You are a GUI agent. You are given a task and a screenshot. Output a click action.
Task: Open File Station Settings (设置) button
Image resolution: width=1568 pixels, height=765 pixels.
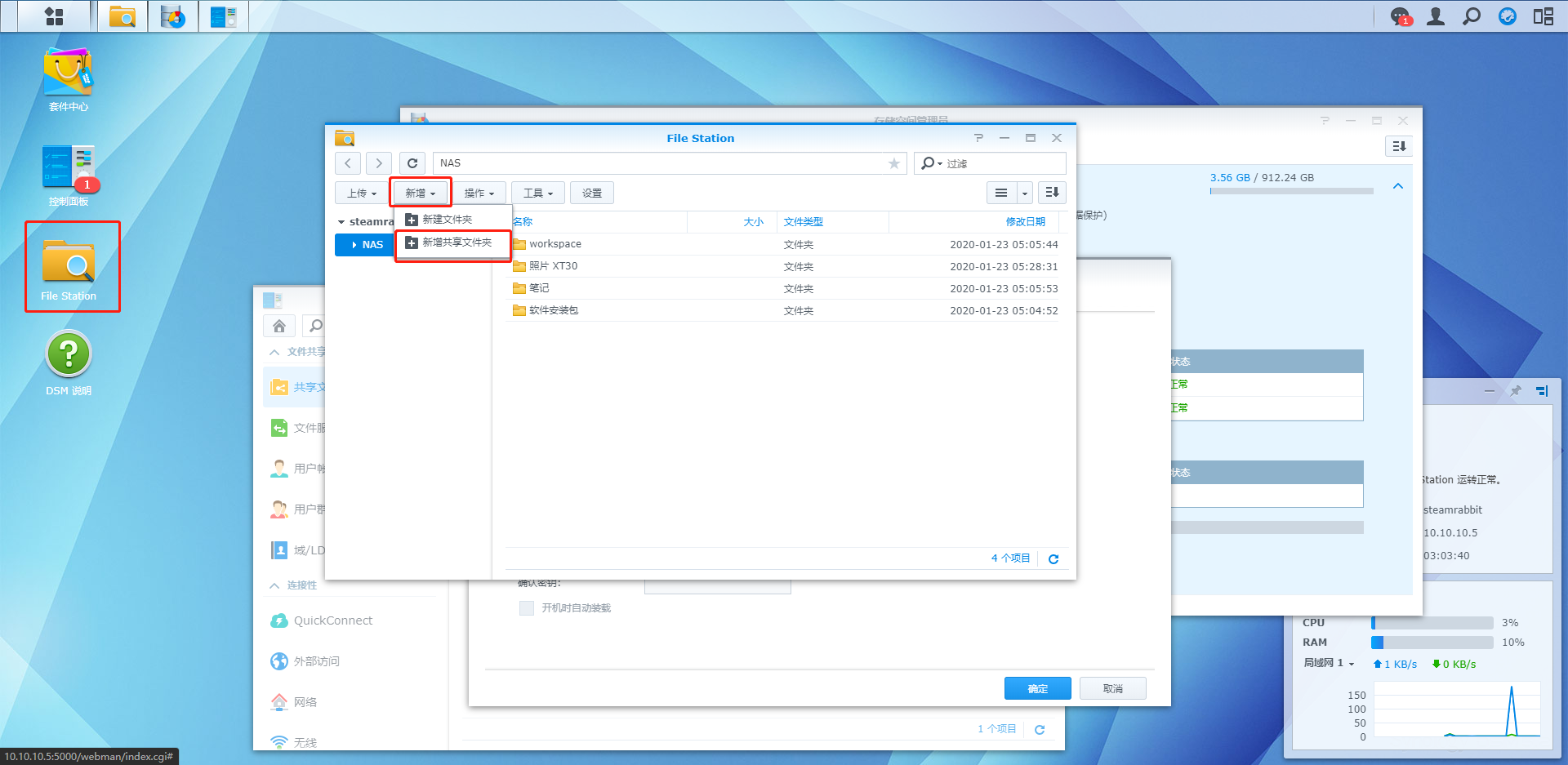(x=592, y=193)
